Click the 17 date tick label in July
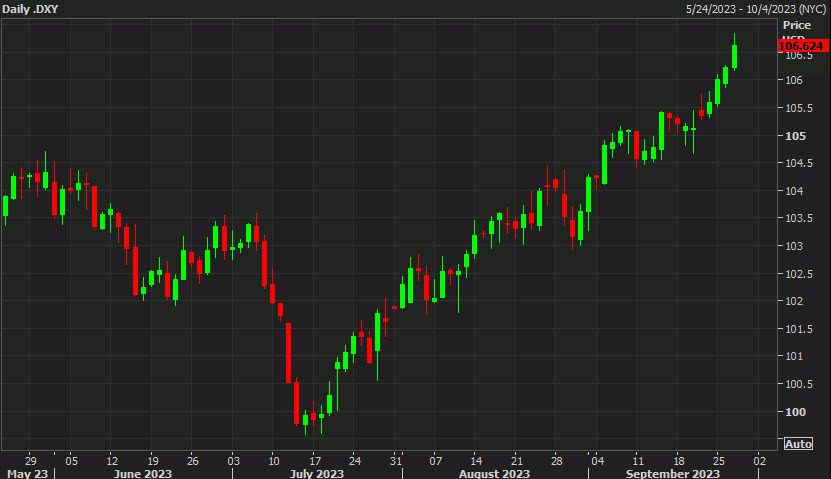831x479 pixels. point(314,460)
